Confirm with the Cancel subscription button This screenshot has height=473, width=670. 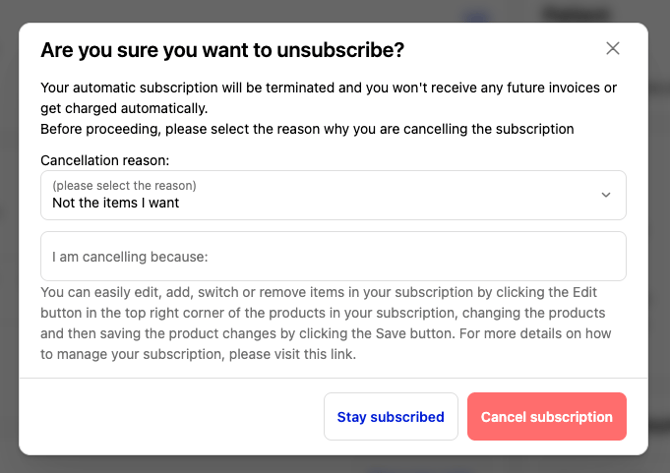point(546,417)
